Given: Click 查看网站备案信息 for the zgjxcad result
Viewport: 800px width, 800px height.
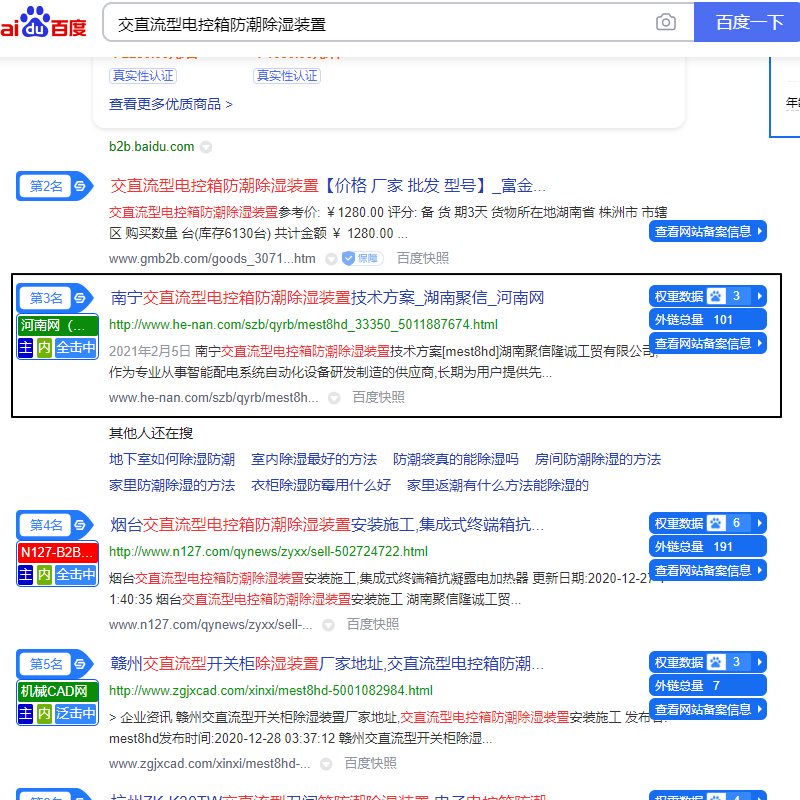Looking at the screenshot, I should pyautogui.click(x=708, y=710).
